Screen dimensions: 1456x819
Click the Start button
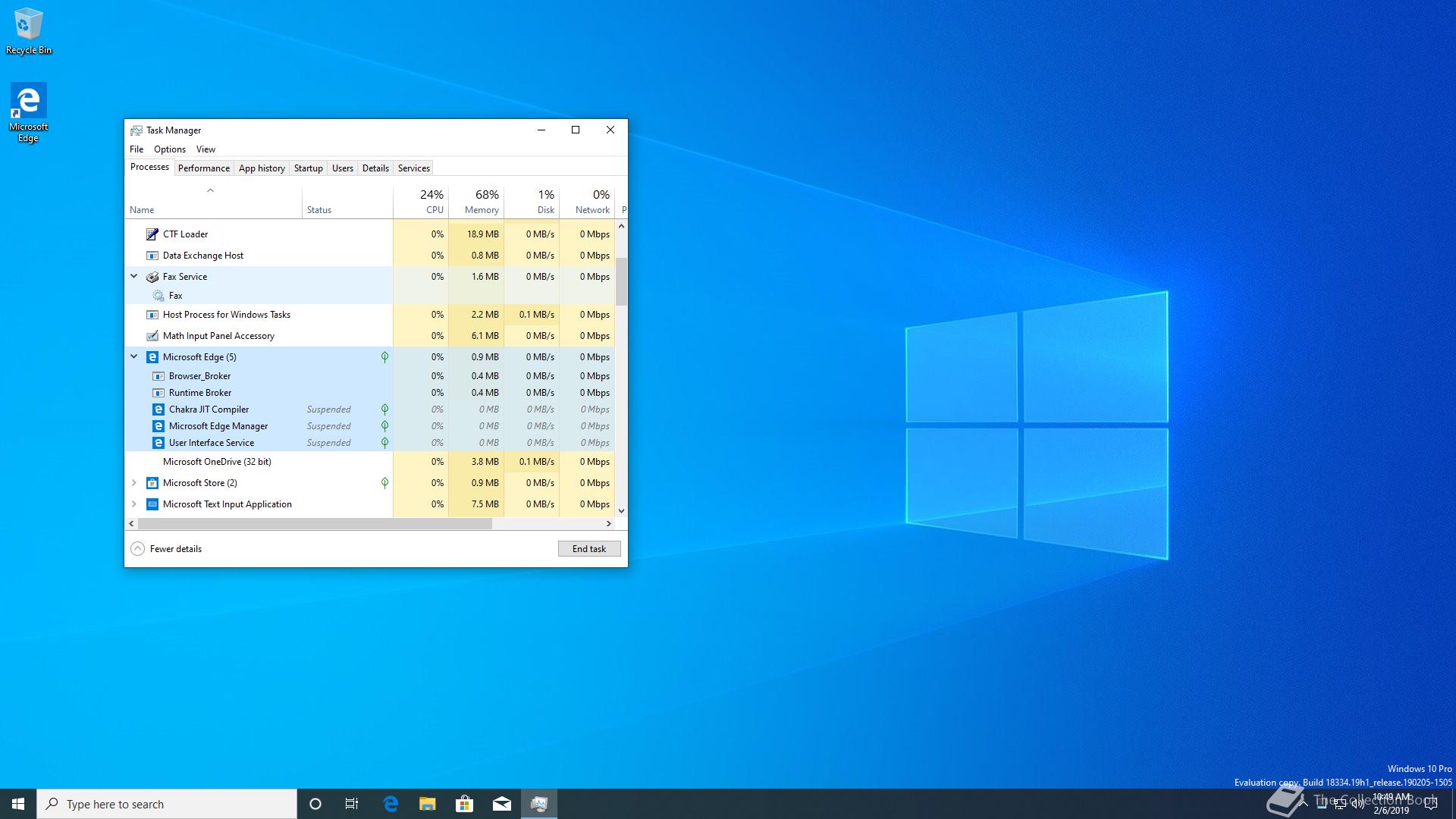click(18, 804)
